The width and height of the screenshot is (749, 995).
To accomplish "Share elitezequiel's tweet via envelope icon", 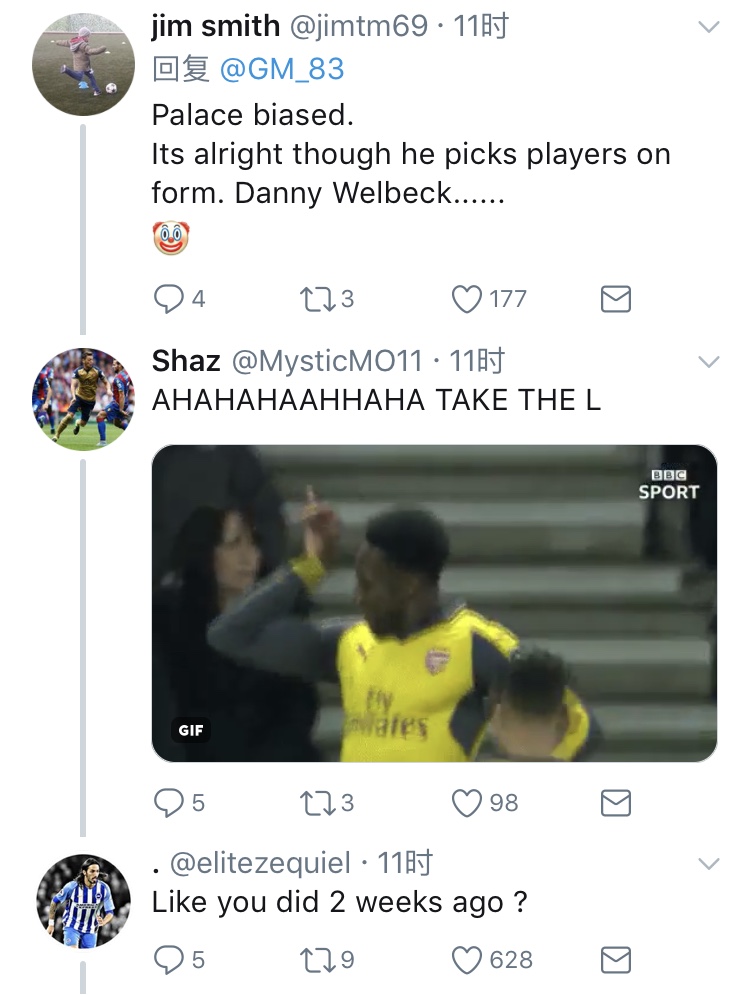I will coord(615,960).
